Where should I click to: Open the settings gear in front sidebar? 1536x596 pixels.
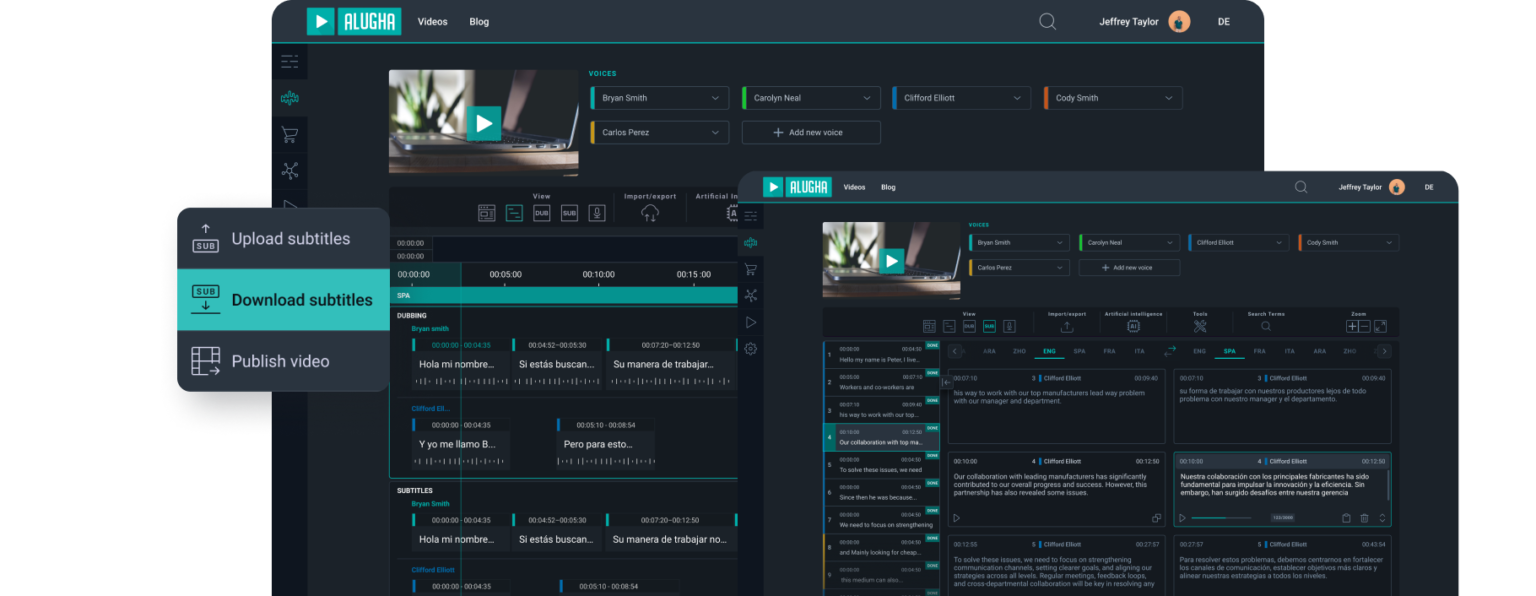coord(750,349)
